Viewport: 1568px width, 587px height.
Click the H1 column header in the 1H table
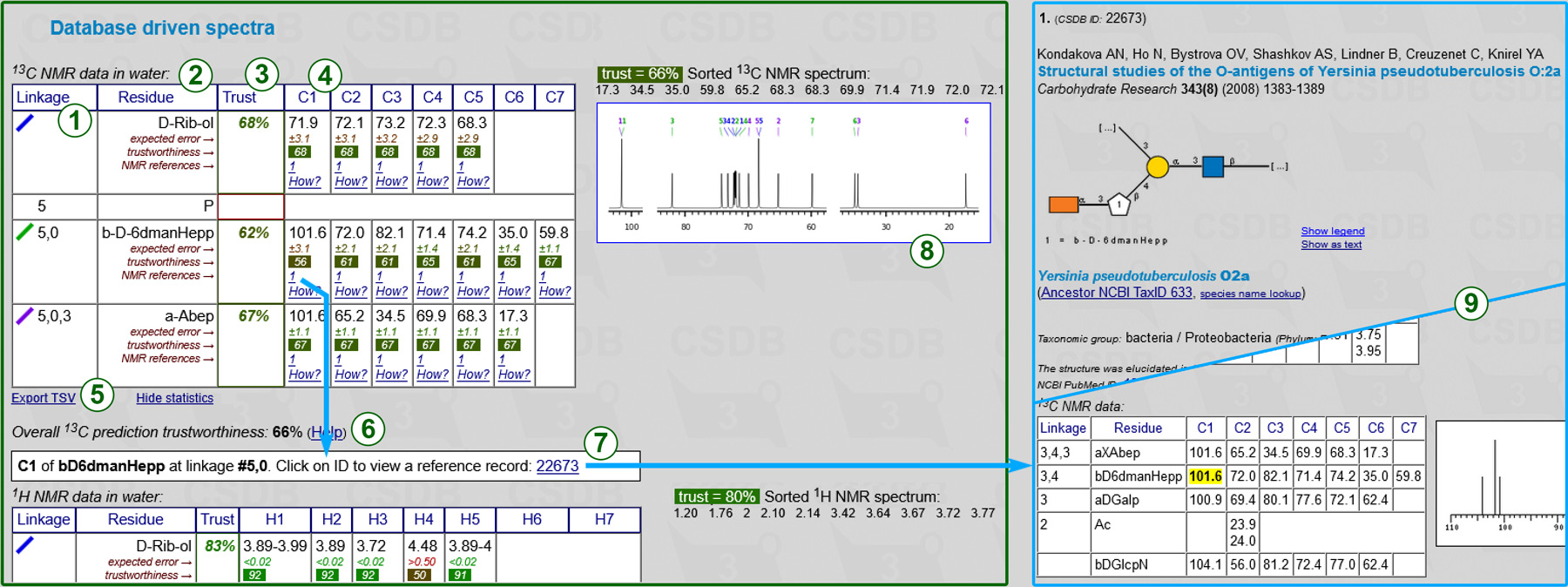[274, 519]
